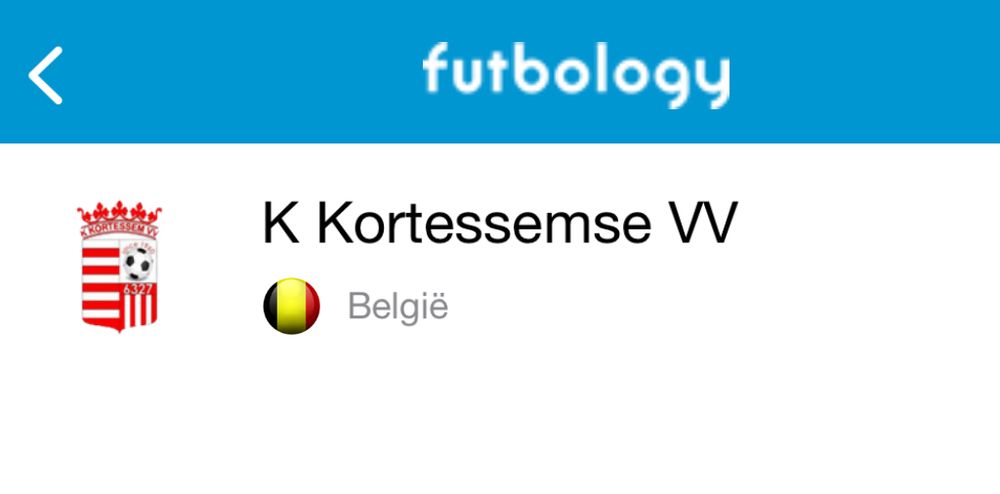Tap the futbology logo in the header
Image resolution: width=1000 pixels, height=494 pixels.
point(576,75)
